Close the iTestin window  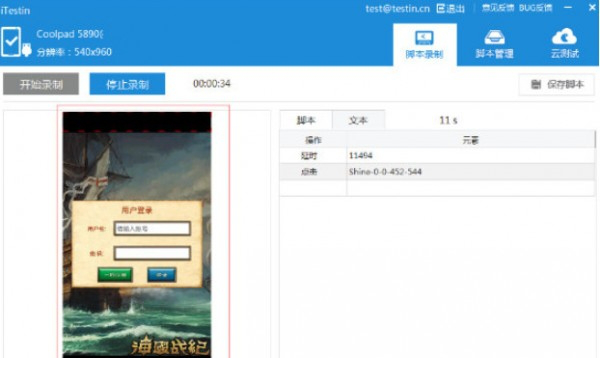tap(592, 7)
